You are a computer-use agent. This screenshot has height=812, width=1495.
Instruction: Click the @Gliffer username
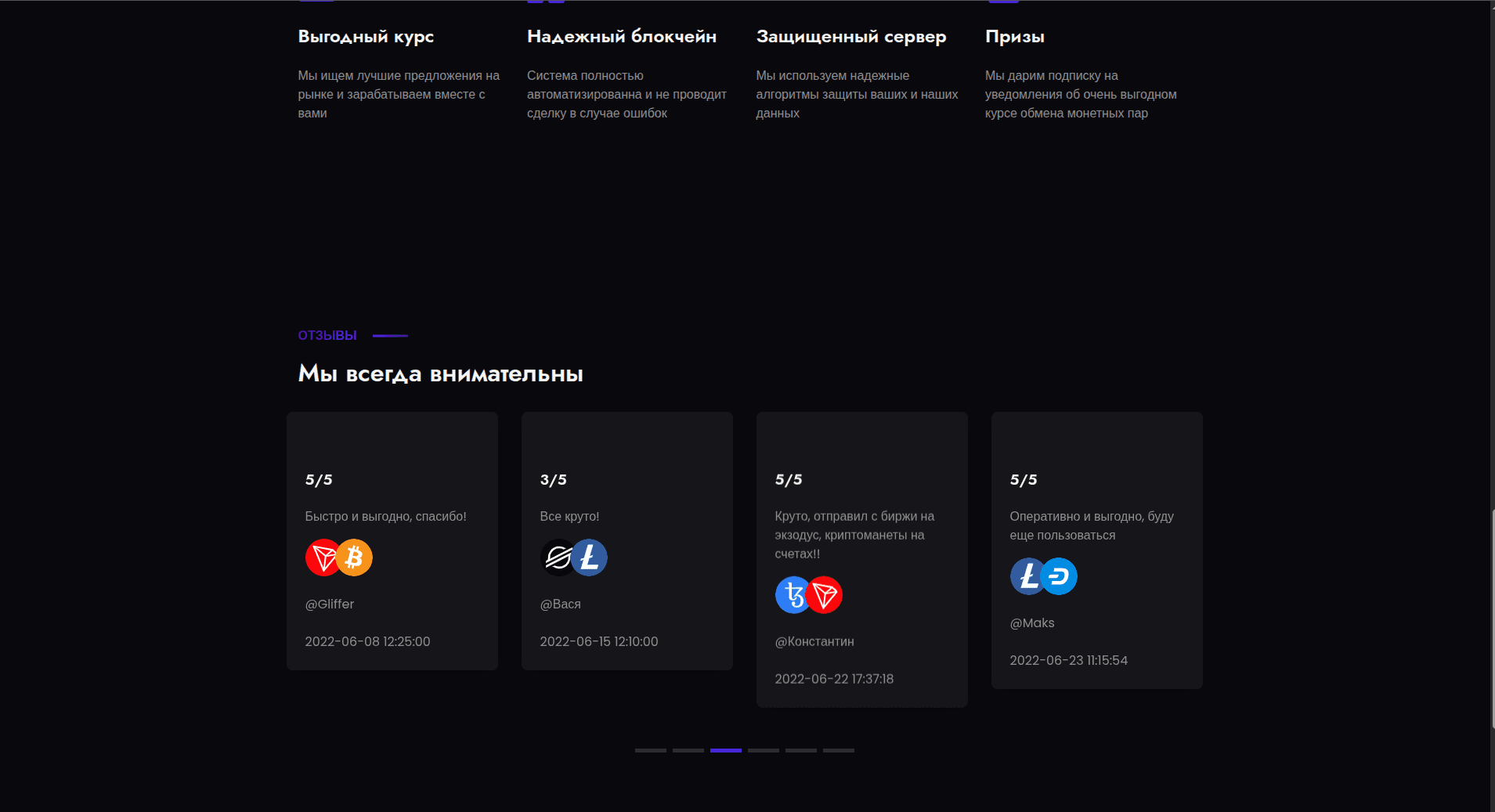[330, 604]
